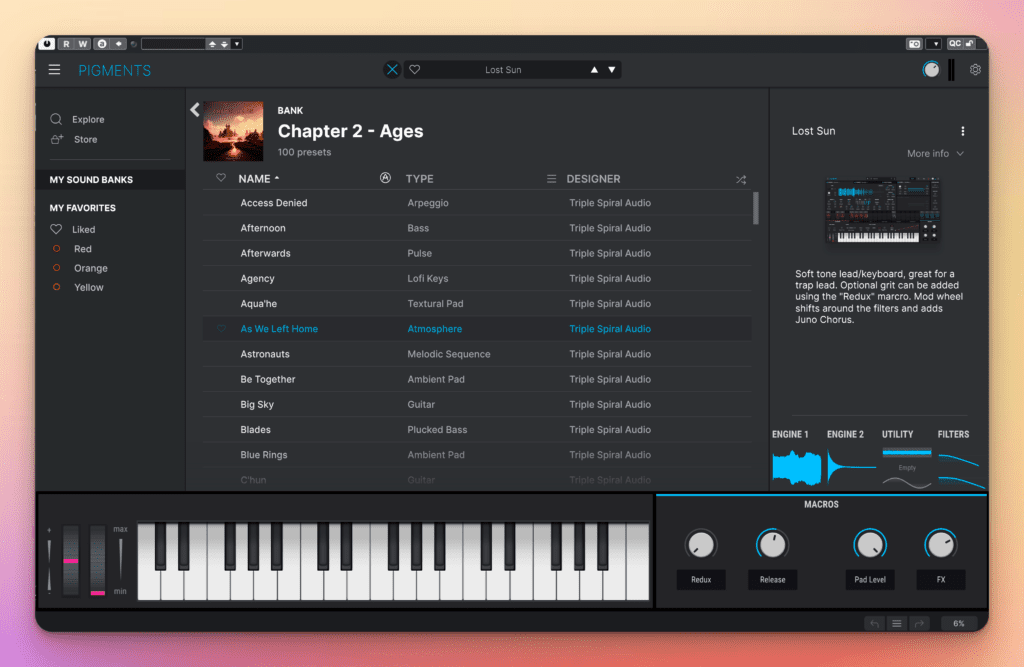Shuffle the presets list
Viewport: 1024px width, 667px height.
[741, 179]
